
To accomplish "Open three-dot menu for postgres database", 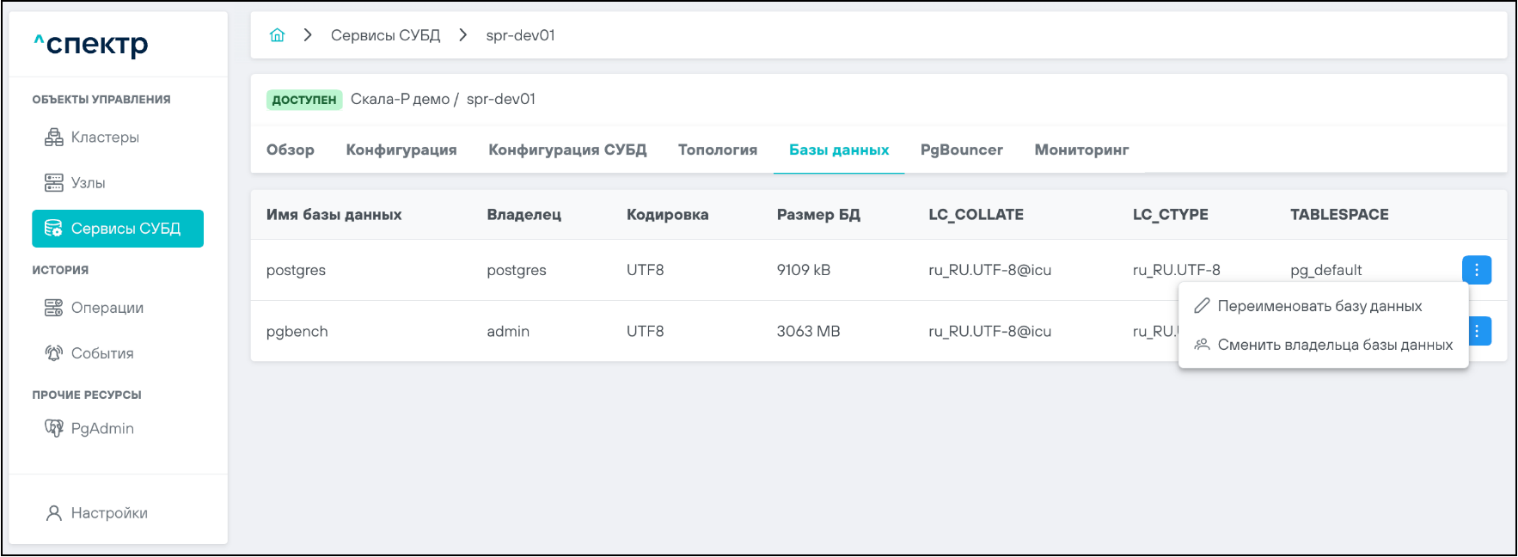I will 1476,270.
